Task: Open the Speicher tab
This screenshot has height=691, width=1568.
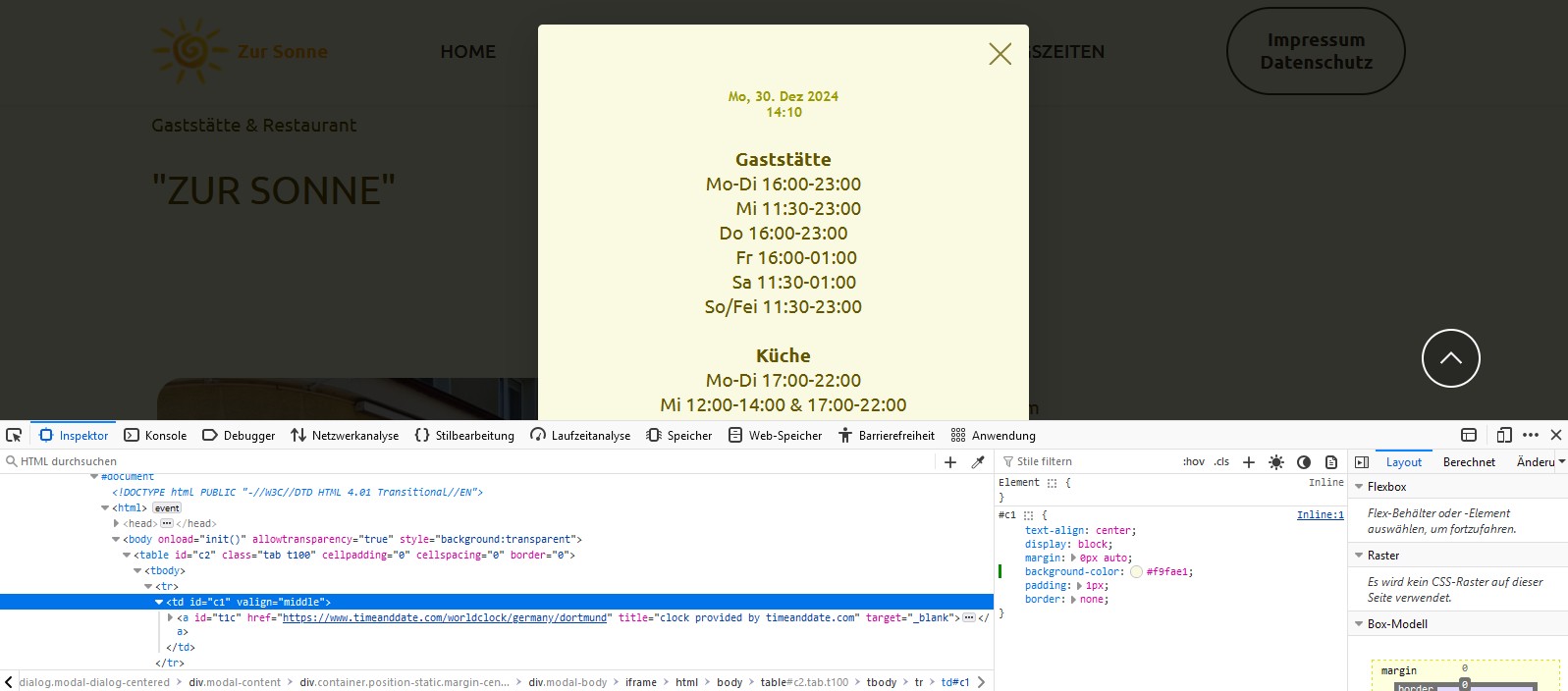Action: (x=679, y=435)
